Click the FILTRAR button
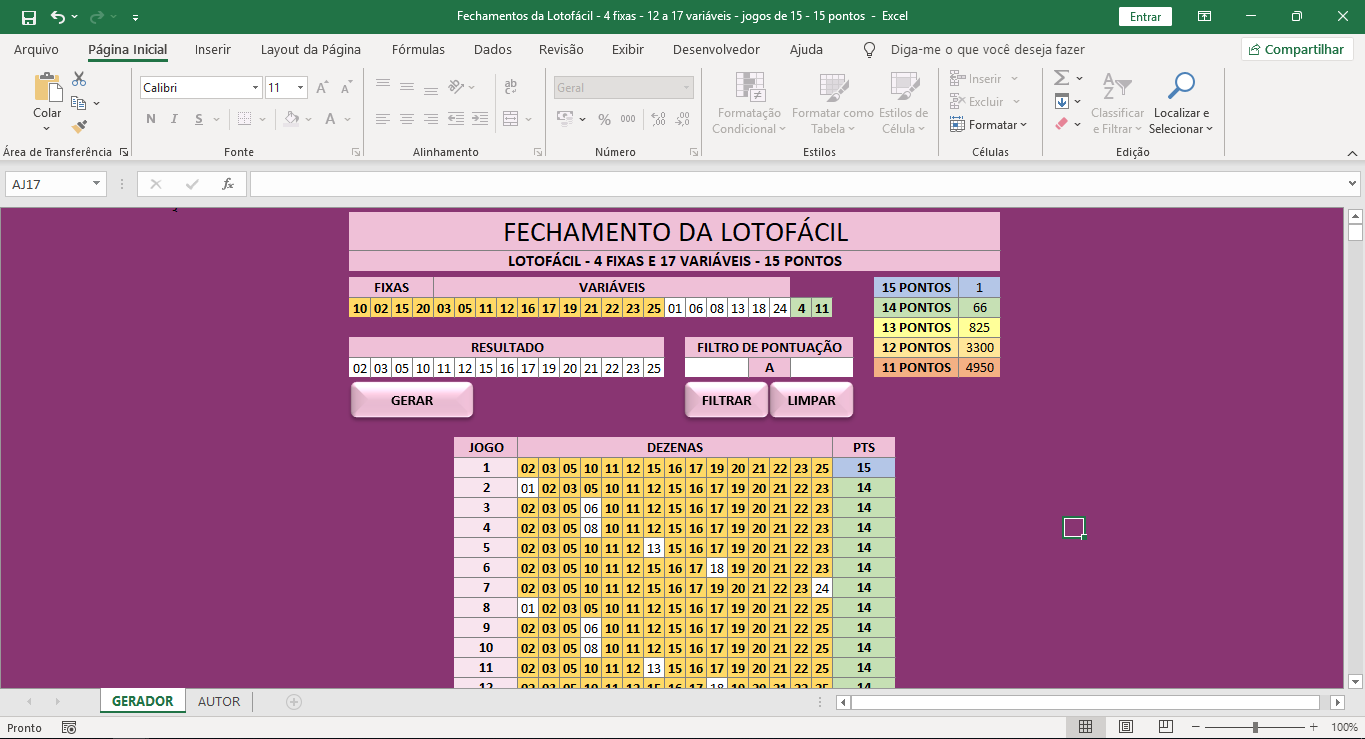 point(727,400)
